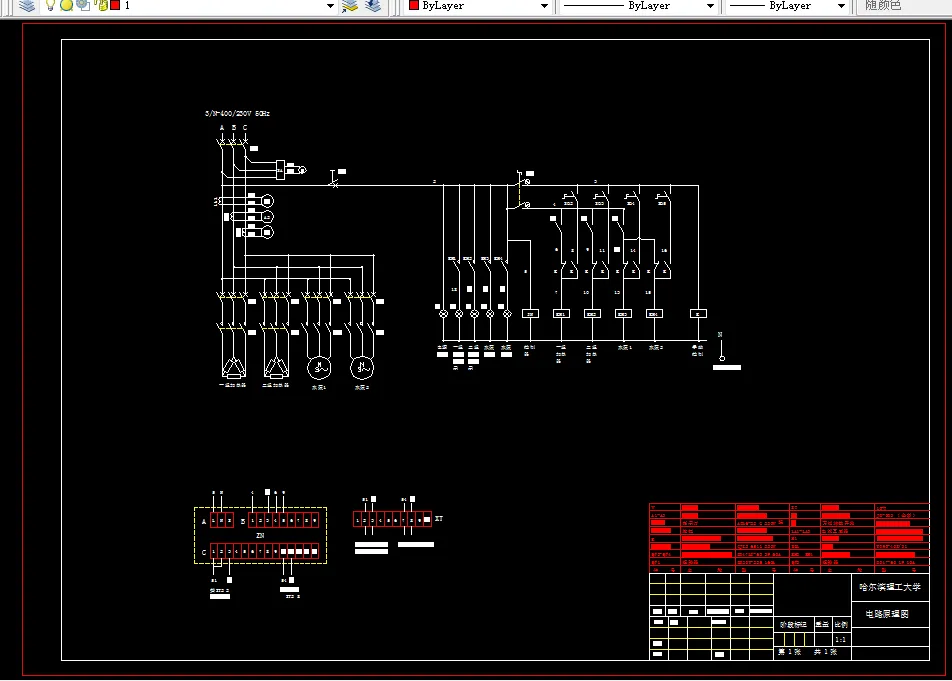The width and height of the screenshot is (952, 681).
Task: Toggle the layer lock padlock icon
Action: [x=100, y=6]
